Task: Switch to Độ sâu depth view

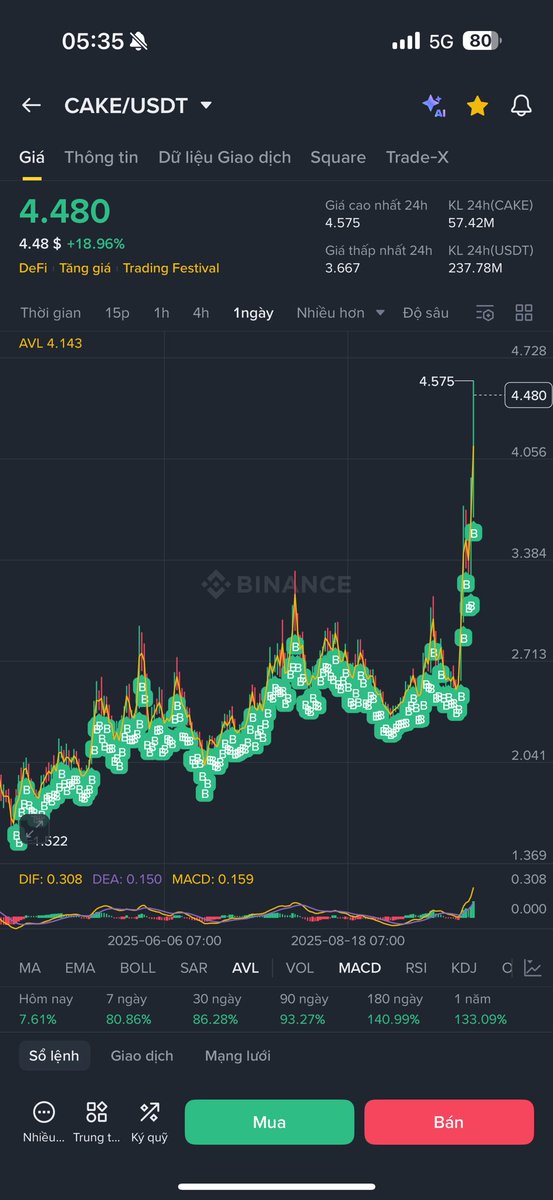Action: click(426, 313)
